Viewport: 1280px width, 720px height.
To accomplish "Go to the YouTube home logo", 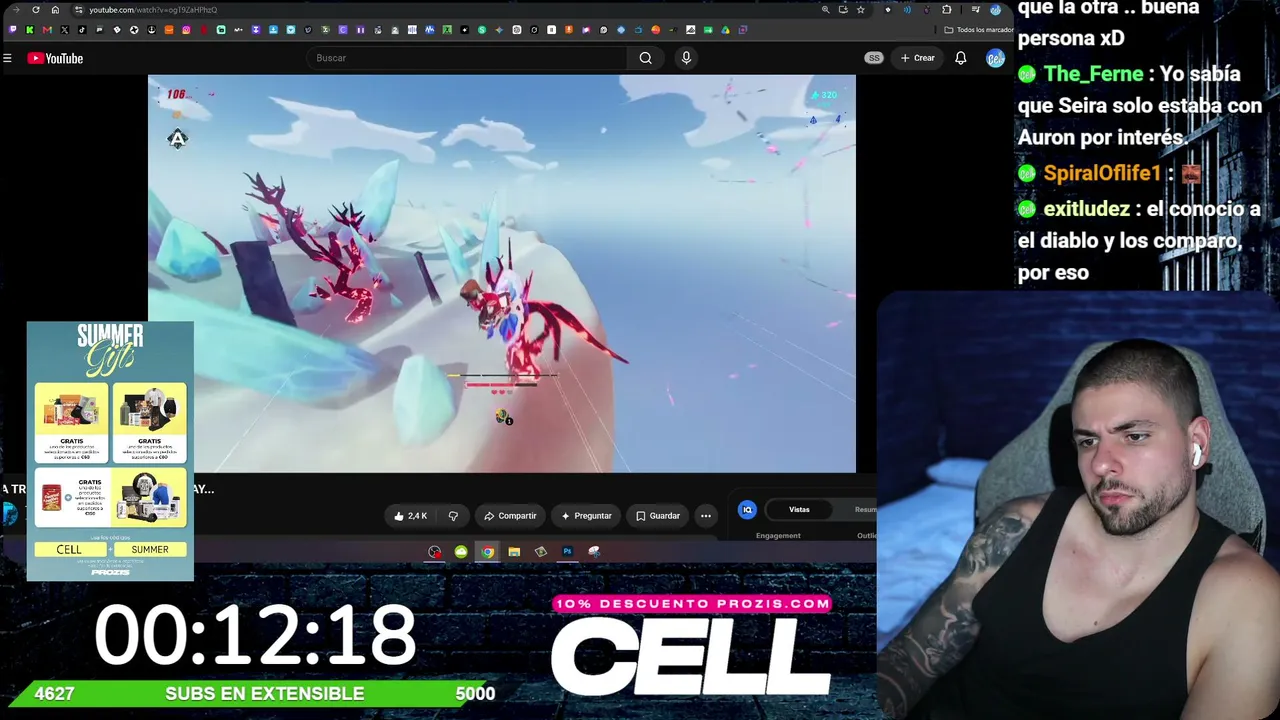I will 55,58.
